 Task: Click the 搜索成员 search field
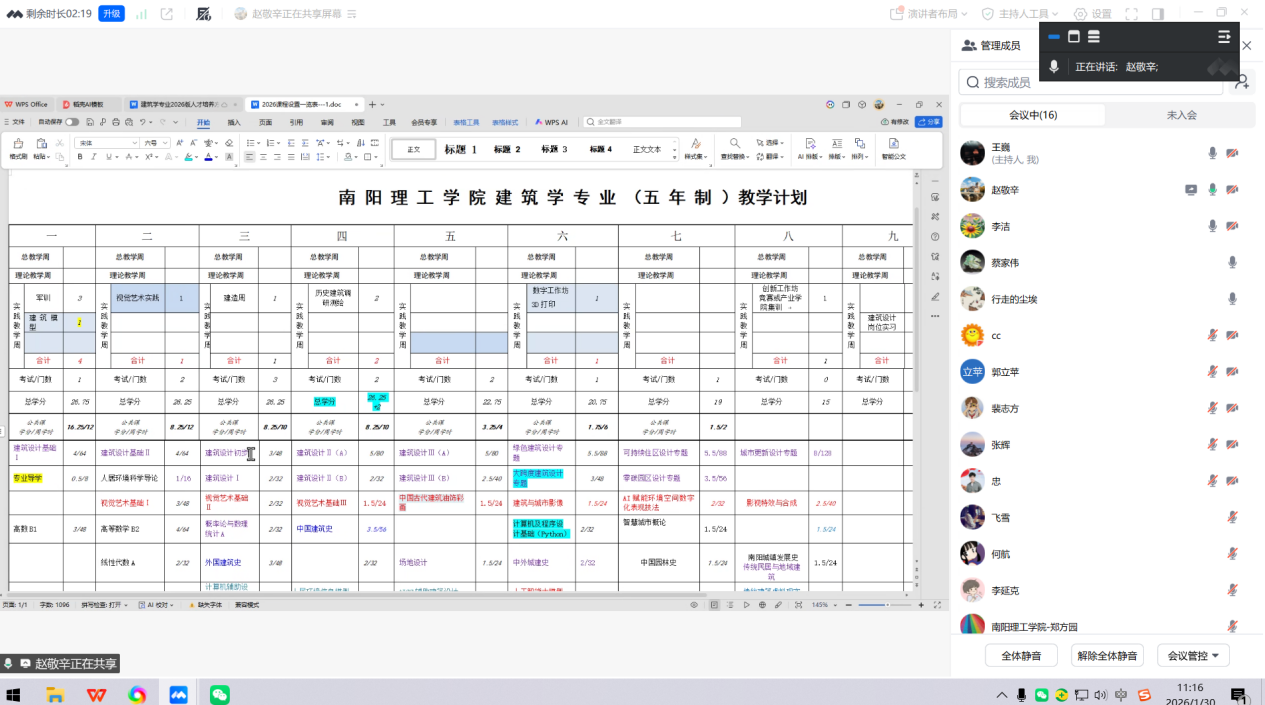[1090, 83]
